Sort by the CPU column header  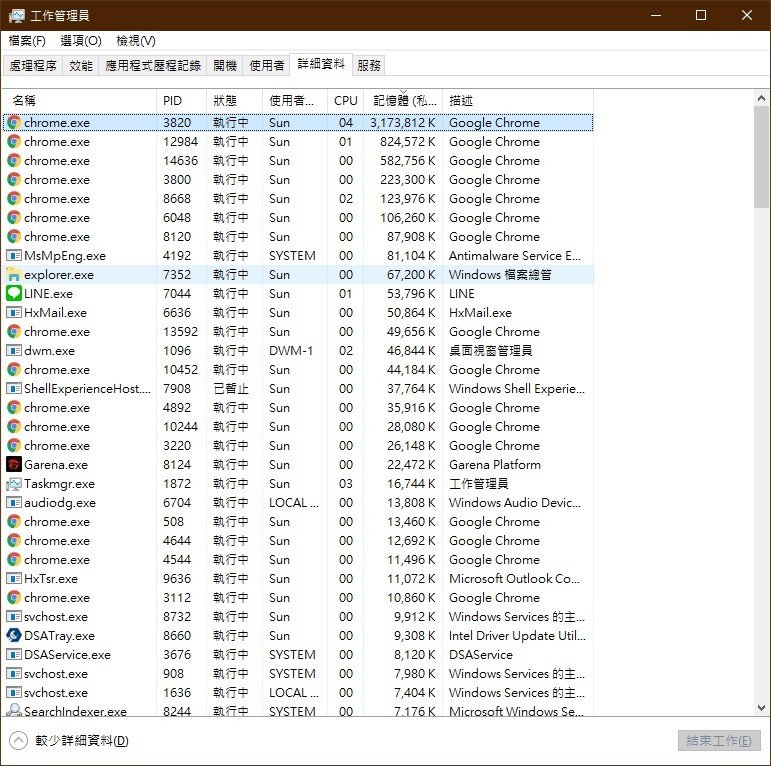point(346,101)
